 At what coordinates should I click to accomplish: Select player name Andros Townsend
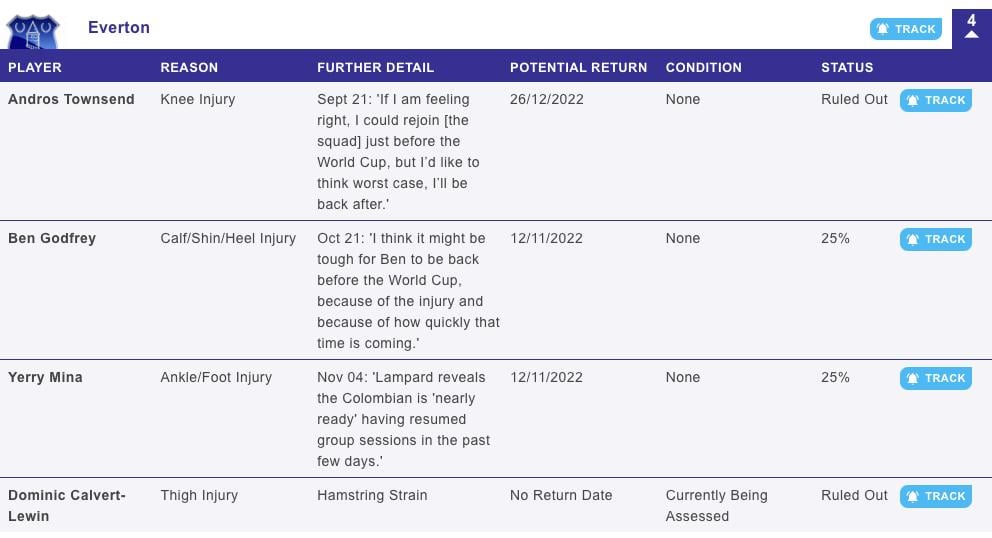(x=71, y=99)
